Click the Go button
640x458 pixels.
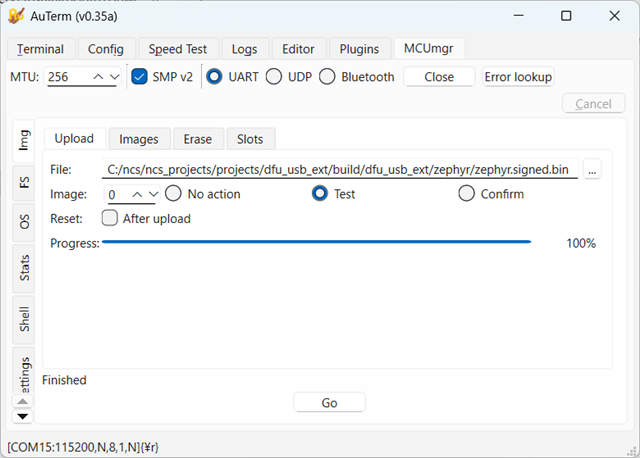[329, 403]
